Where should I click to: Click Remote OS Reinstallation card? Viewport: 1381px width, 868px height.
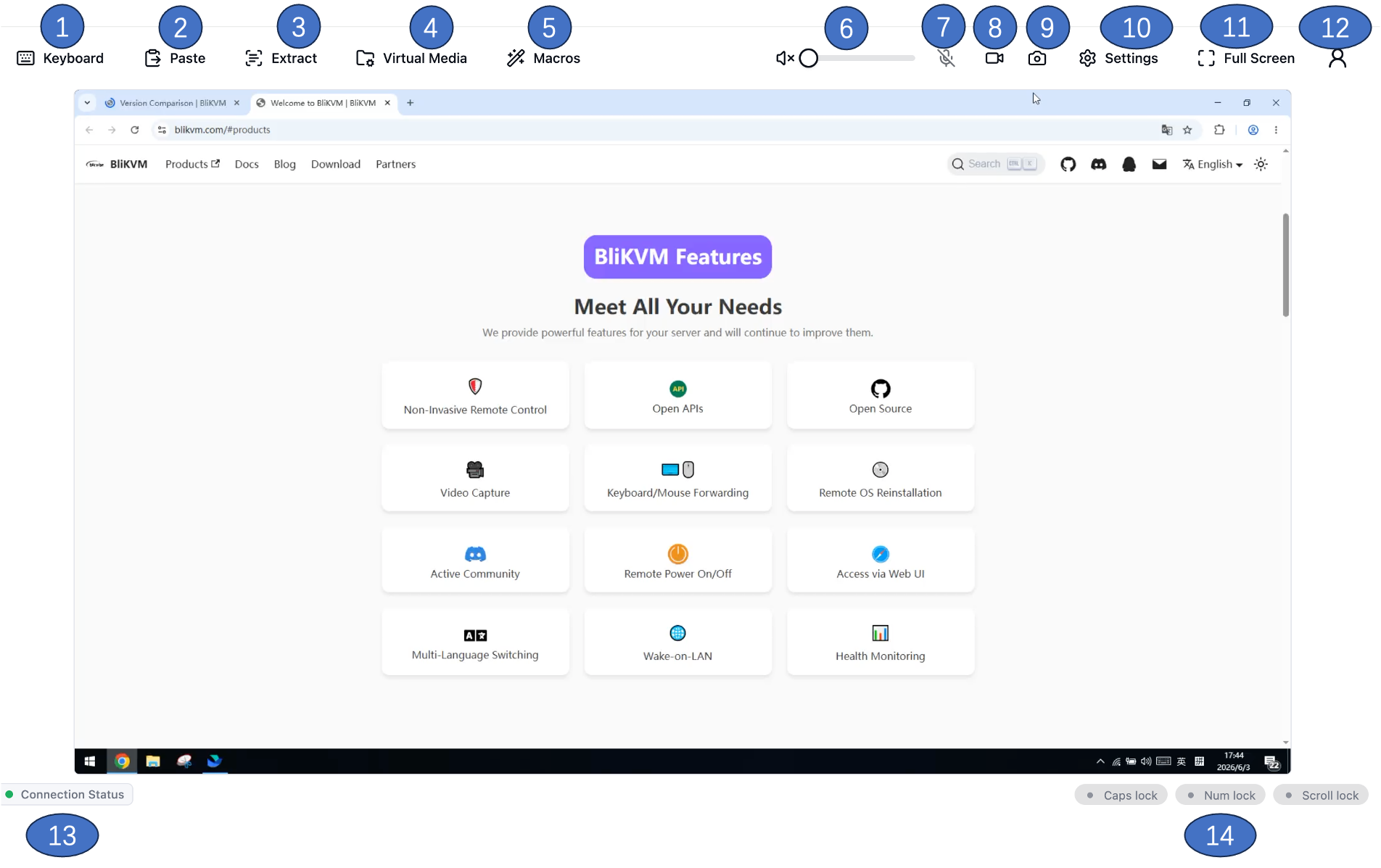coord(881,478)
